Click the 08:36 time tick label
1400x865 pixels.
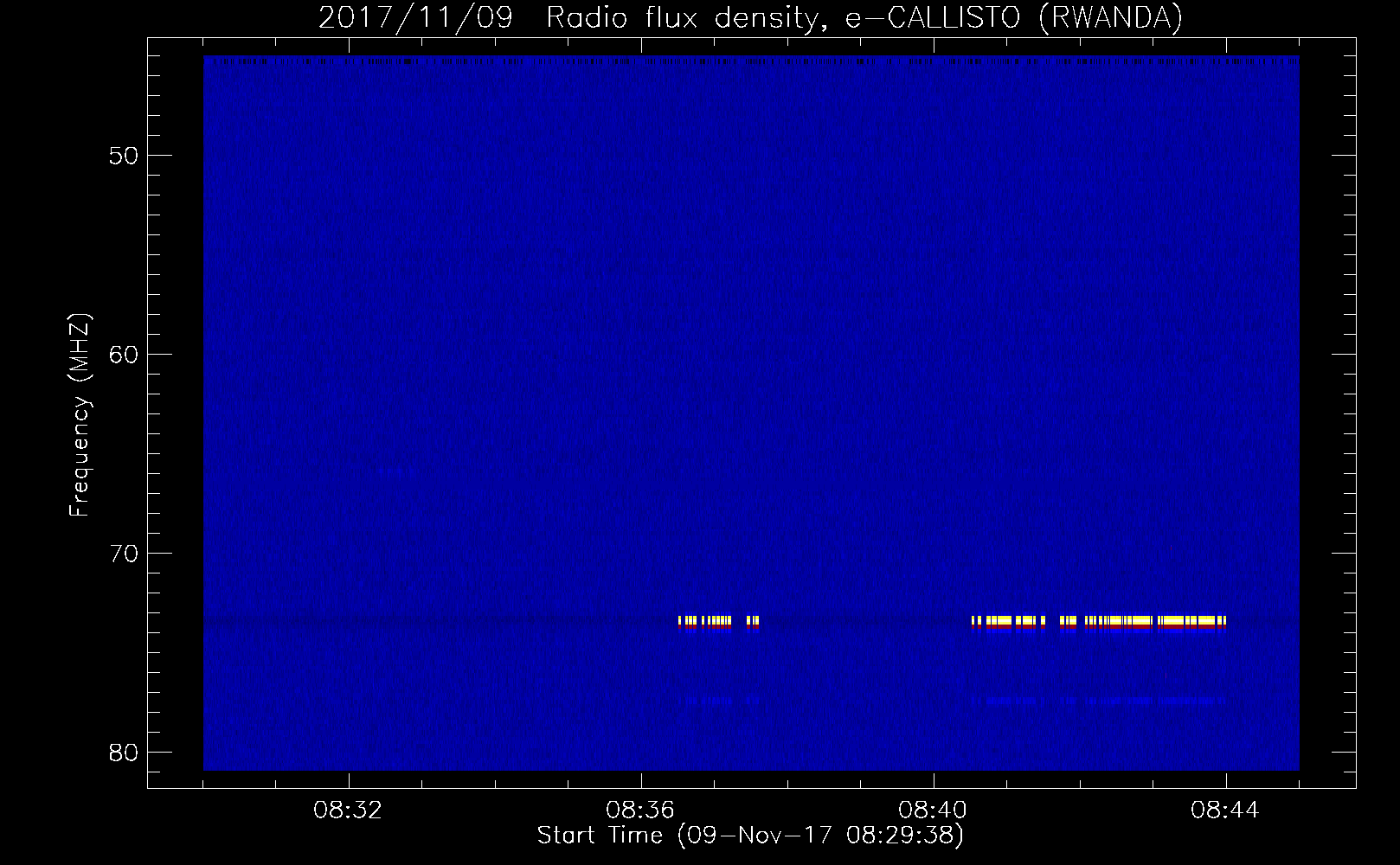click(640, 811)
